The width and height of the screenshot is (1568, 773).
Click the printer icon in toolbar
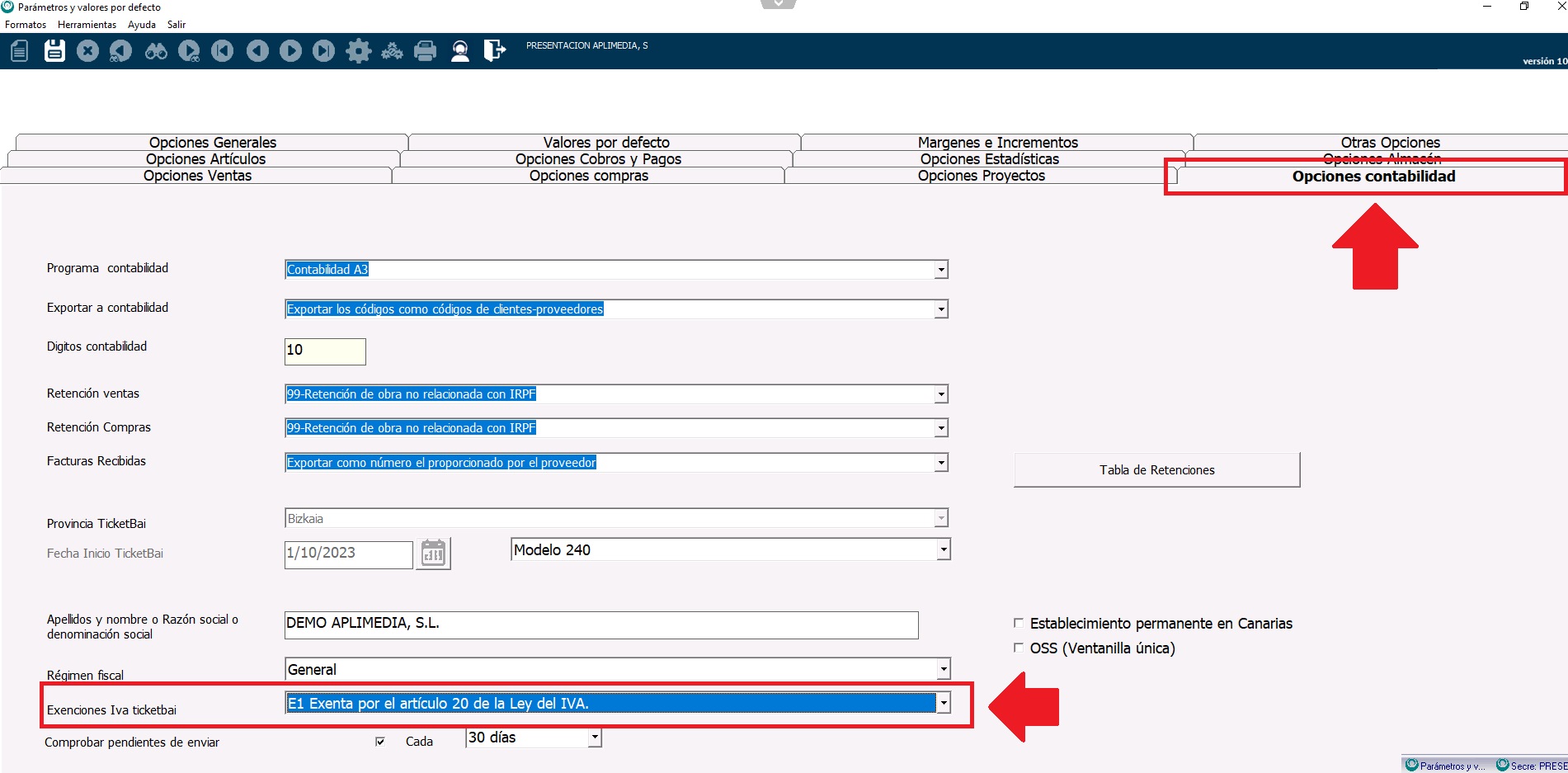425,51
